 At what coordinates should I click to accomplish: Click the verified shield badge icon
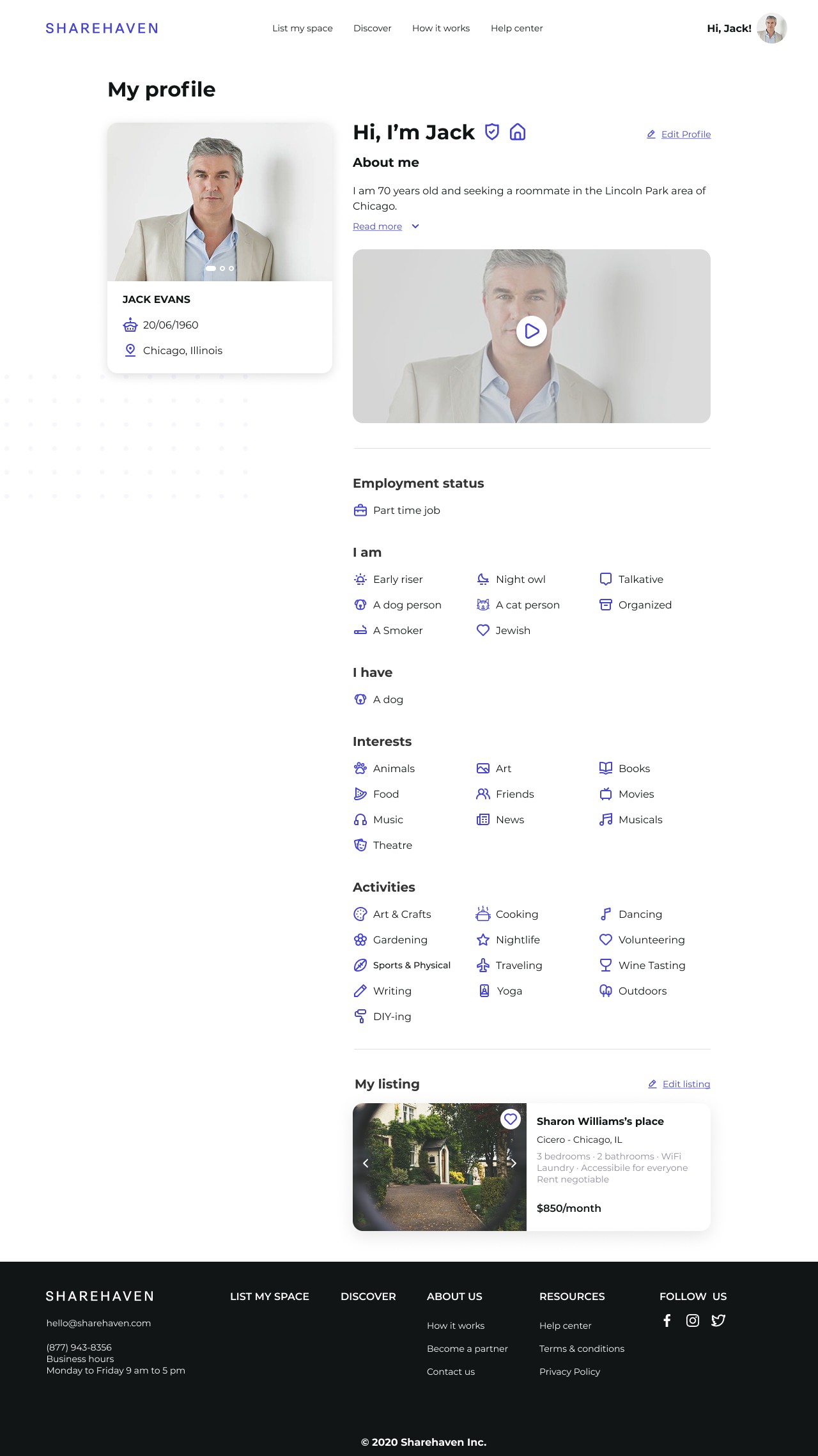[x=491, y=132]
